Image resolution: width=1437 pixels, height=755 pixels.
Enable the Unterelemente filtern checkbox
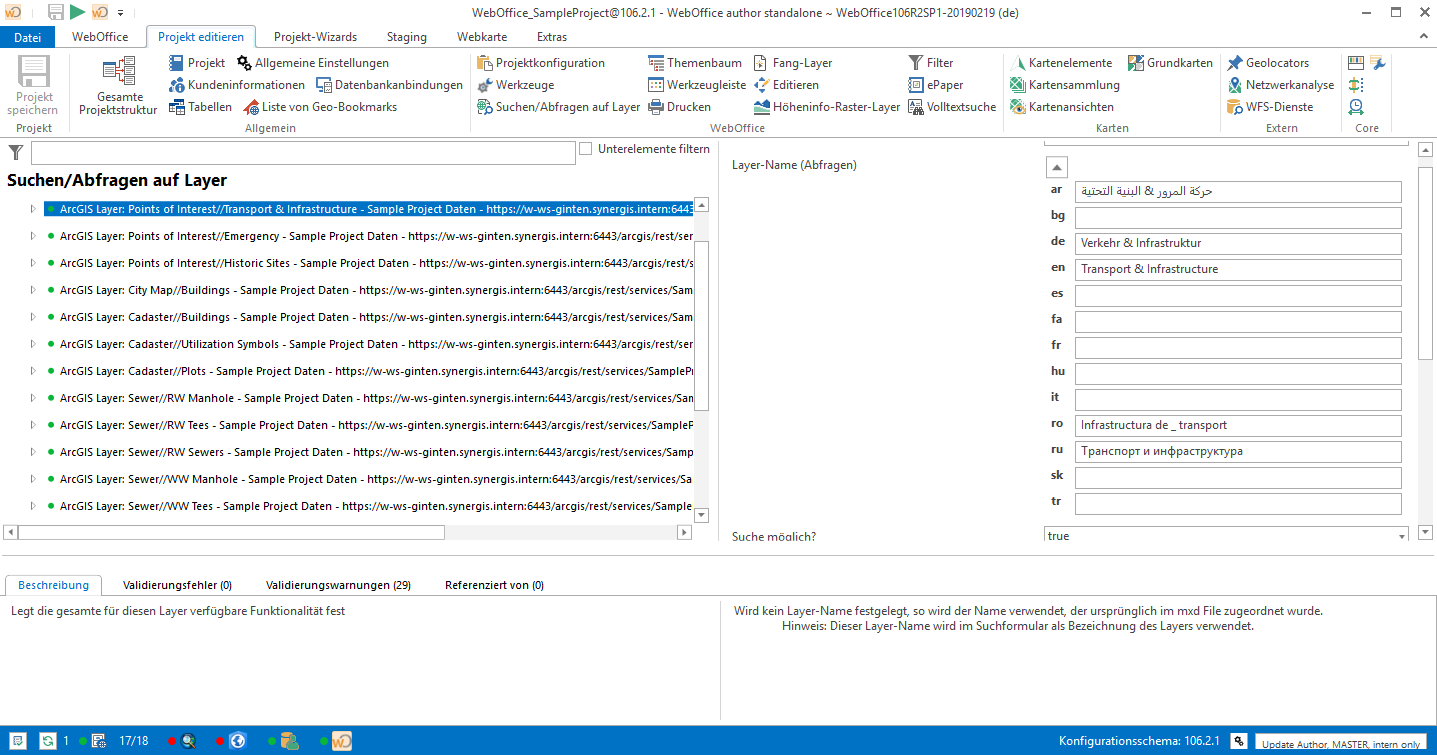tap(585, 148)
